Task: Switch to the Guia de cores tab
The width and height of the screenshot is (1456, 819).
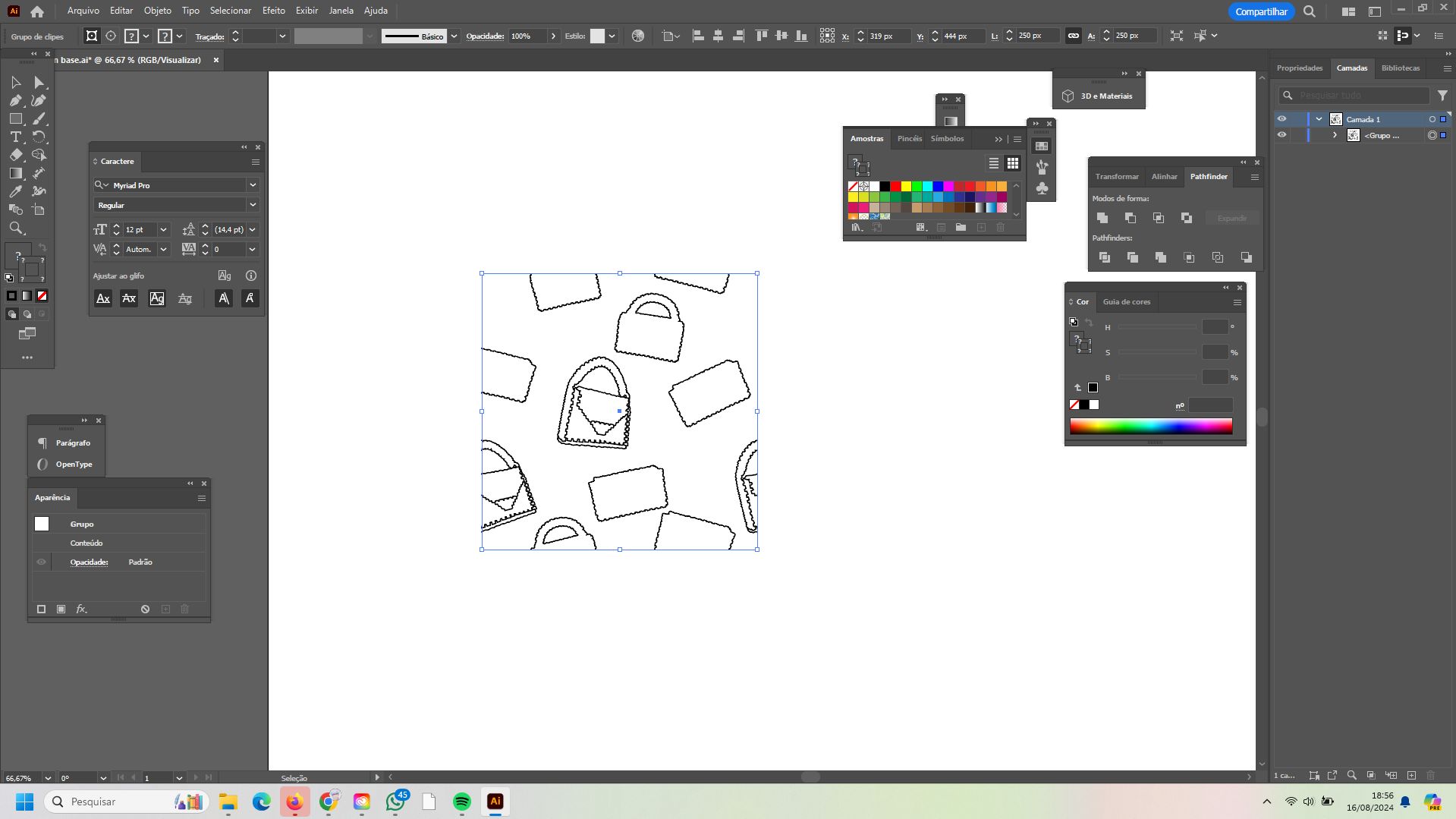Action: [x=1127, y=302]
